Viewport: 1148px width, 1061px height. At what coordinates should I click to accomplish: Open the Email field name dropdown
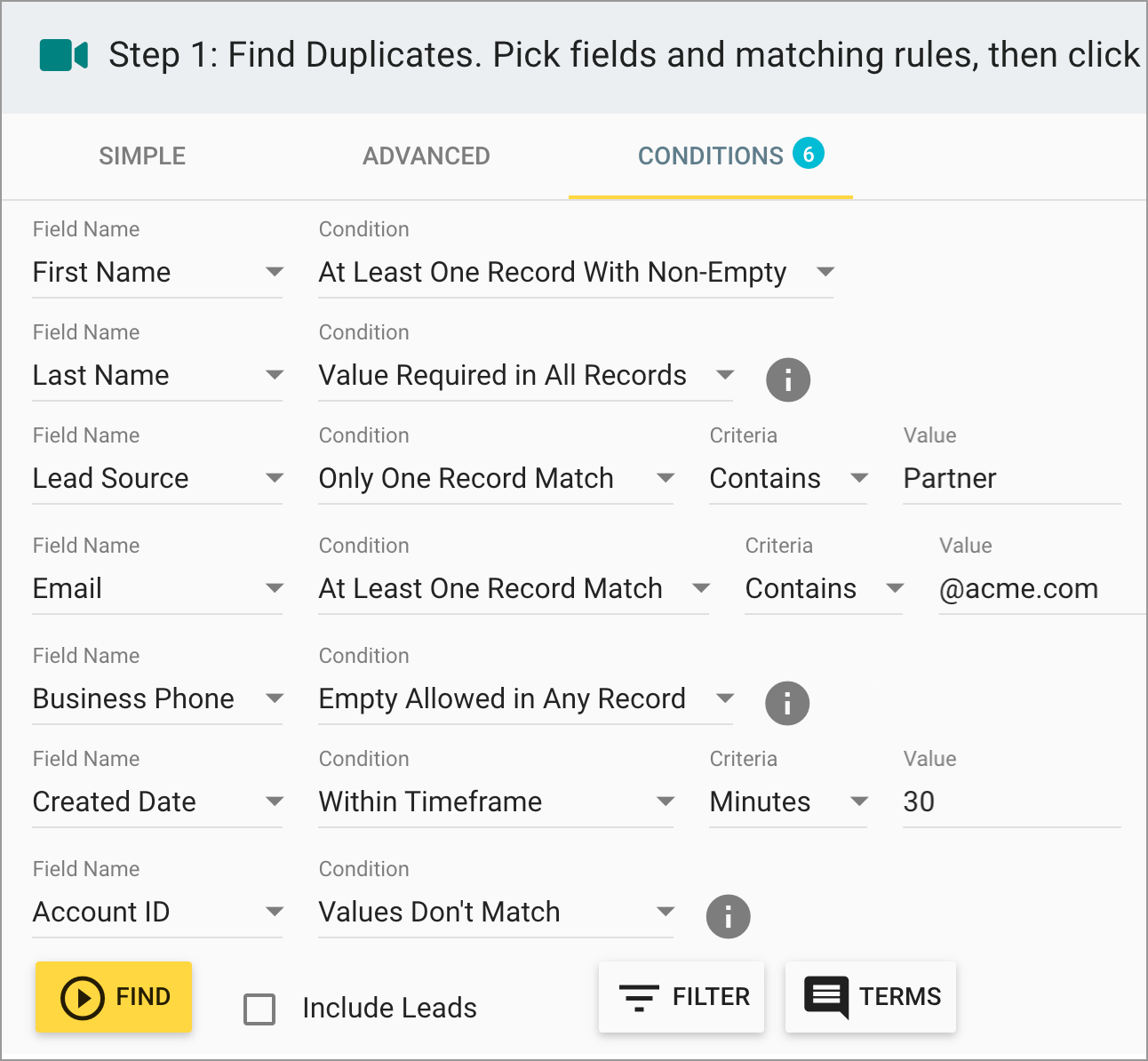pos(157,588)
